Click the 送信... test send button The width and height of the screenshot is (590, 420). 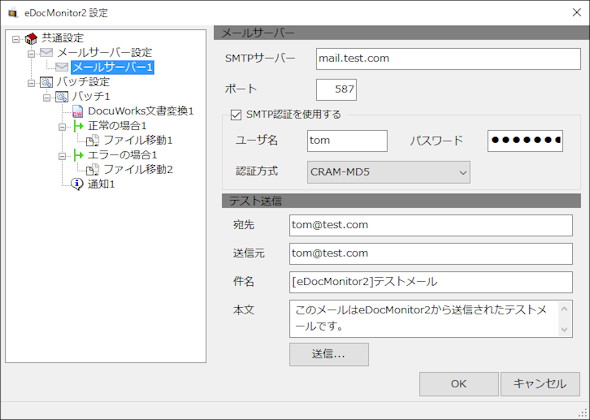[x=328, y=354]
